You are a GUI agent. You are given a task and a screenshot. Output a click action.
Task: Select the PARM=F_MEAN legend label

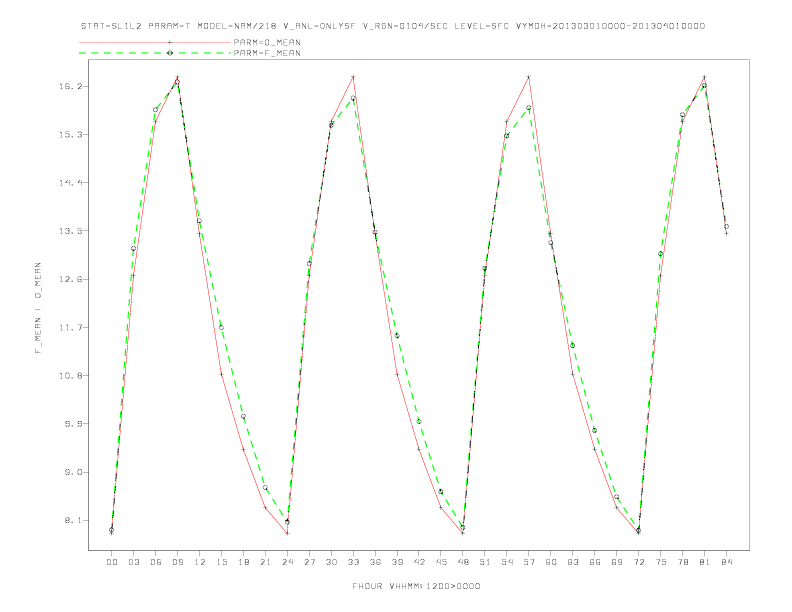click(267, 53)
